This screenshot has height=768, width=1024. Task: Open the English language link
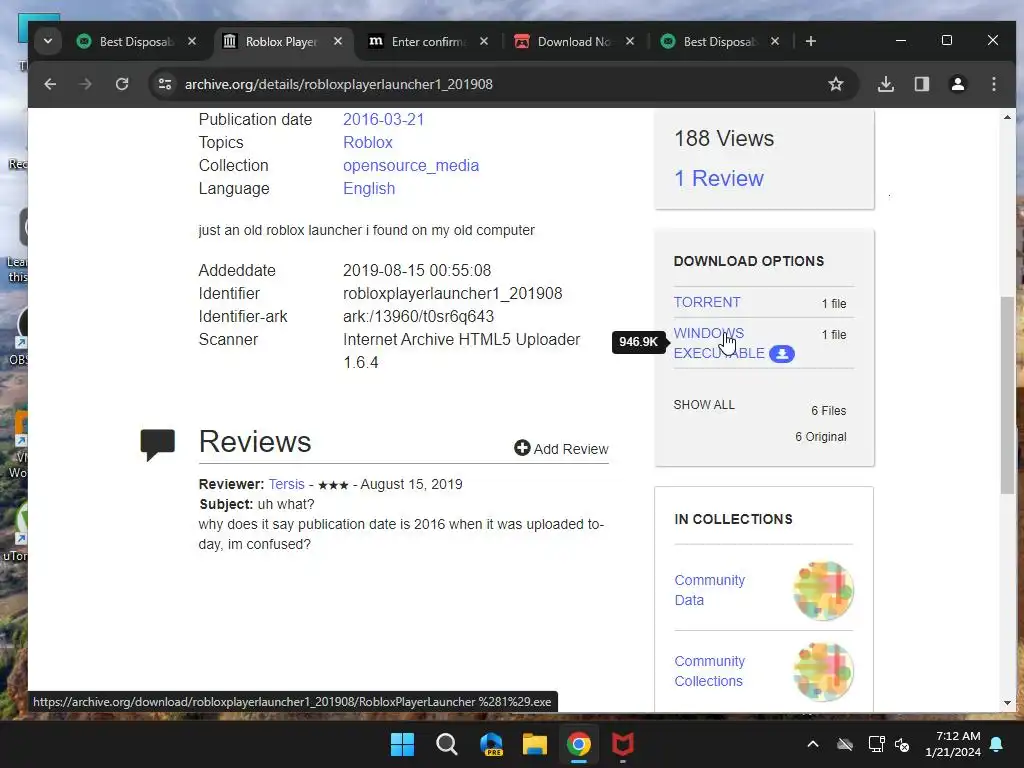[x=369, y=188]
